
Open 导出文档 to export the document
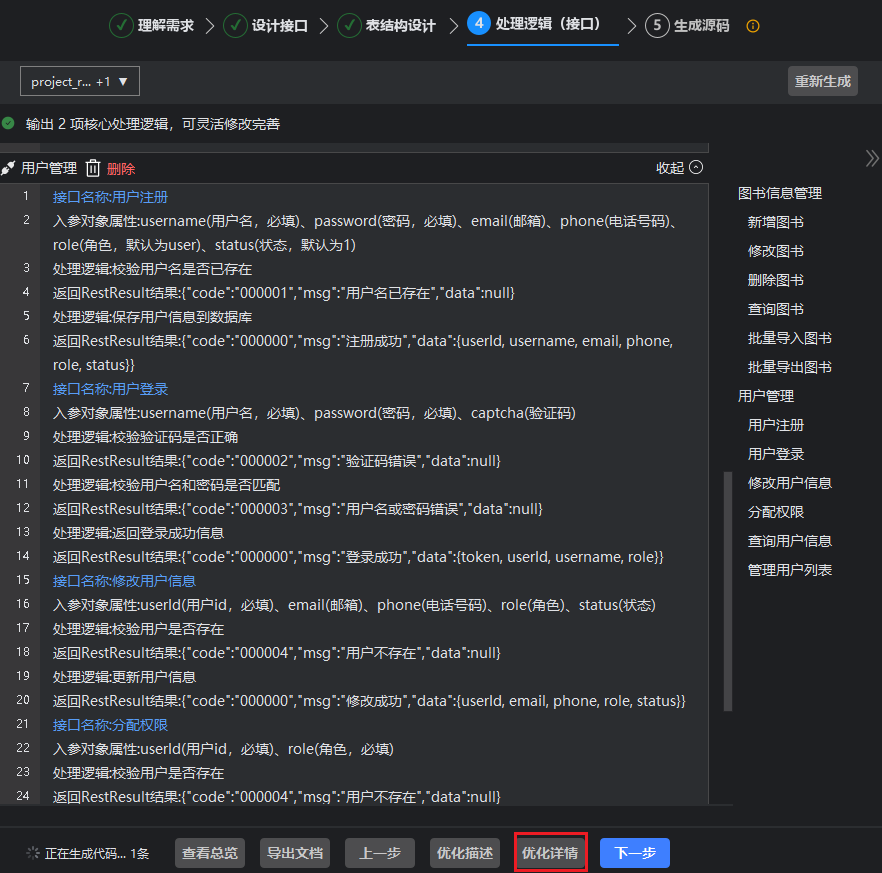tap(295, 853)
